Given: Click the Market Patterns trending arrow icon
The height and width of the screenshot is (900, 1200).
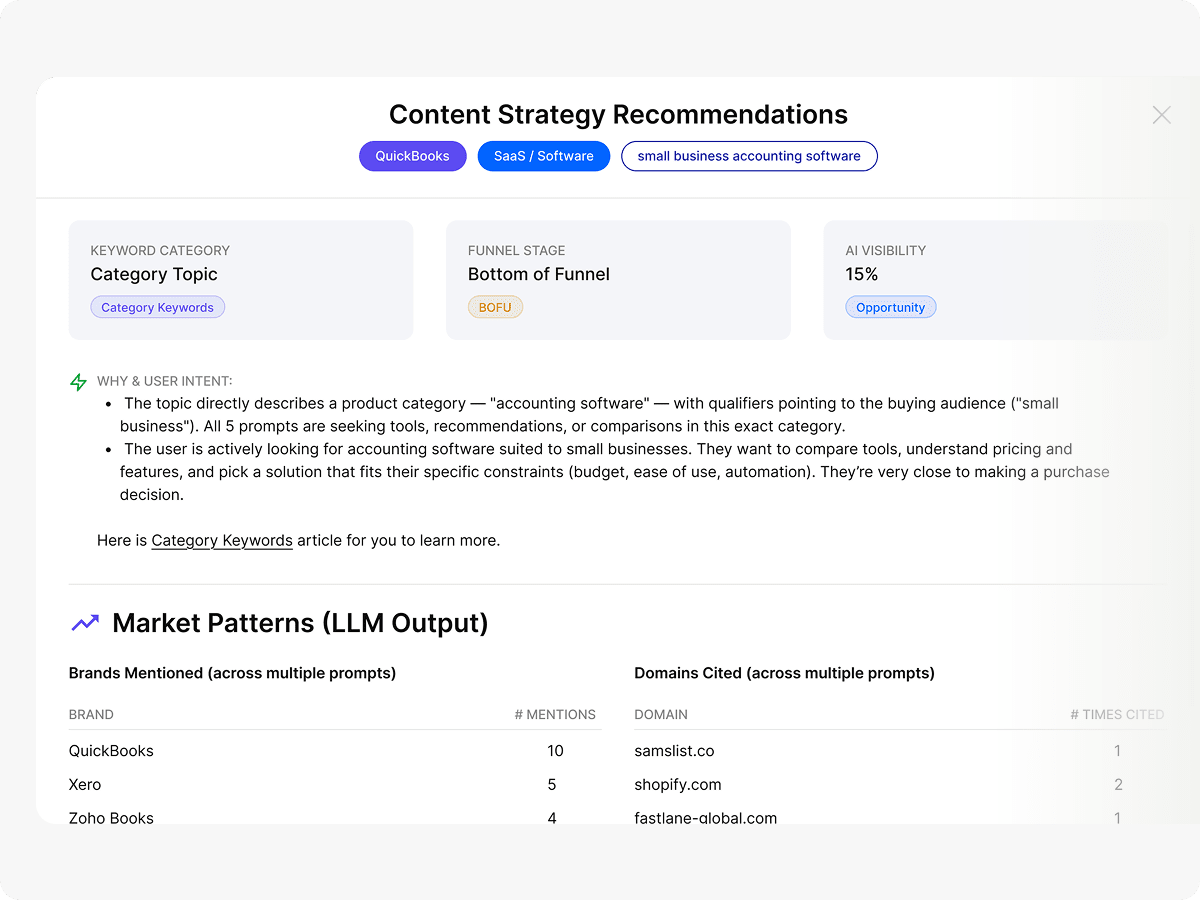Looking at the screenshot, I should (85, 623).
